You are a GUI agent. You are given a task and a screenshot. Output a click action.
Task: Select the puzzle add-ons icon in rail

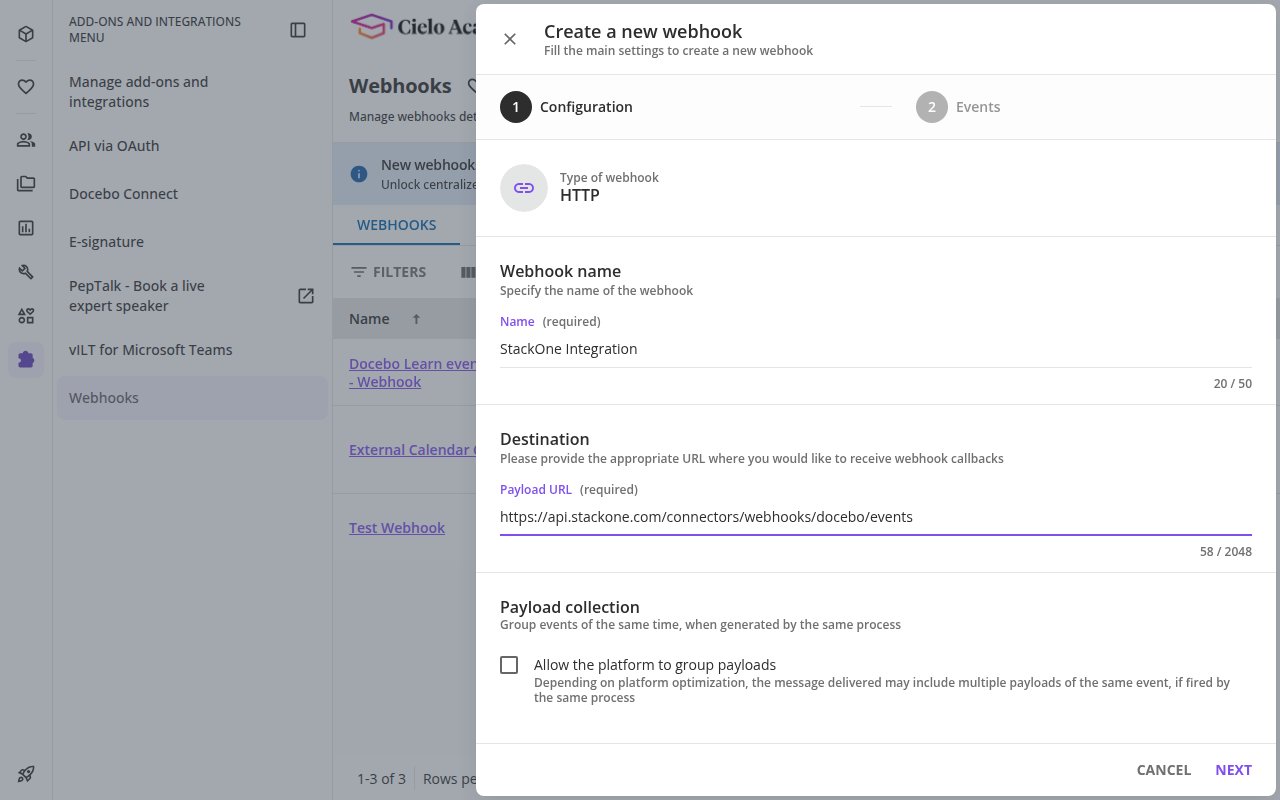point(26,360)
